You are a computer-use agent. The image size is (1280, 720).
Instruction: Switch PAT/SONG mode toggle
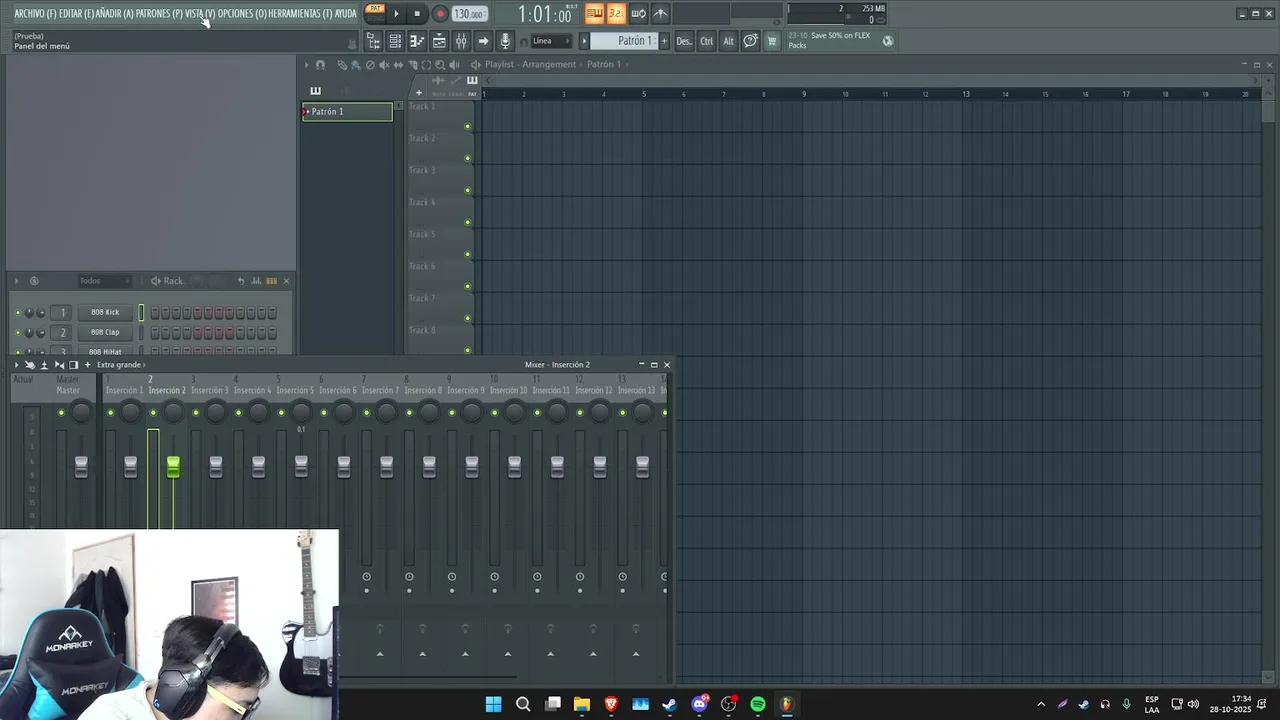[x=375, y=13]
